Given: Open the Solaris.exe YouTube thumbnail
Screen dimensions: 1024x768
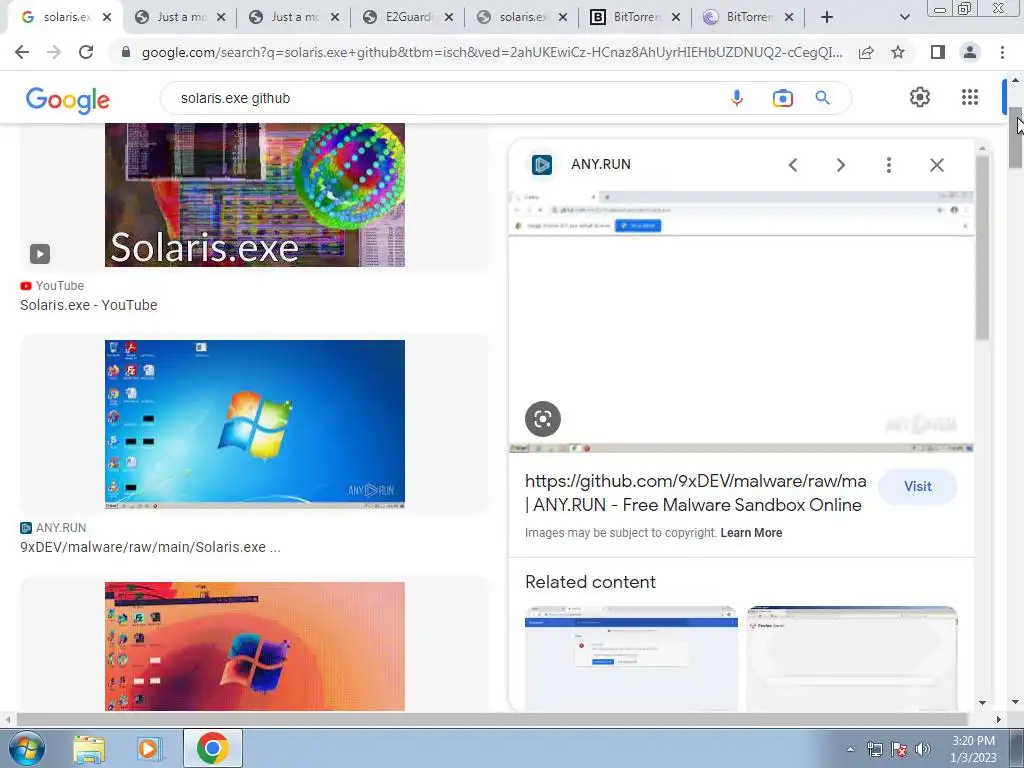Looking at the screenshot, I should tap(255, 195).
